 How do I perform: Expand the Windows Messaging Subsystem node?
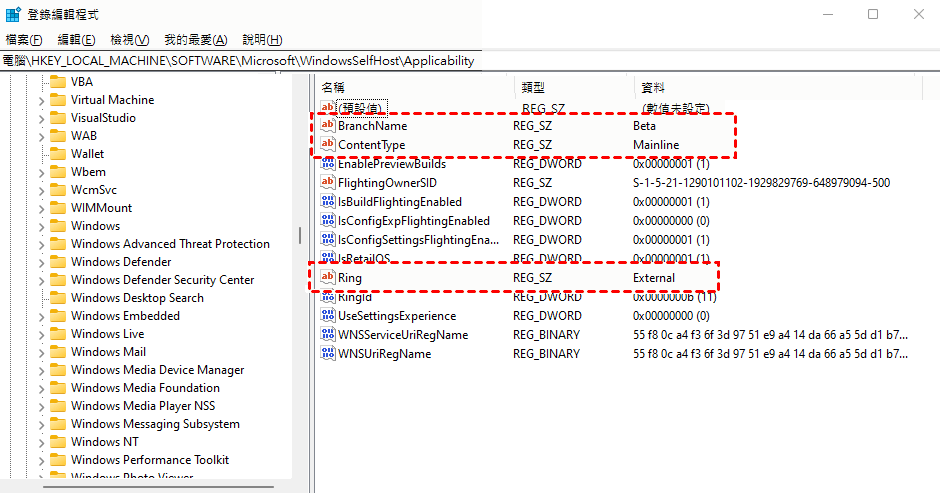click(x=41, y=425)
